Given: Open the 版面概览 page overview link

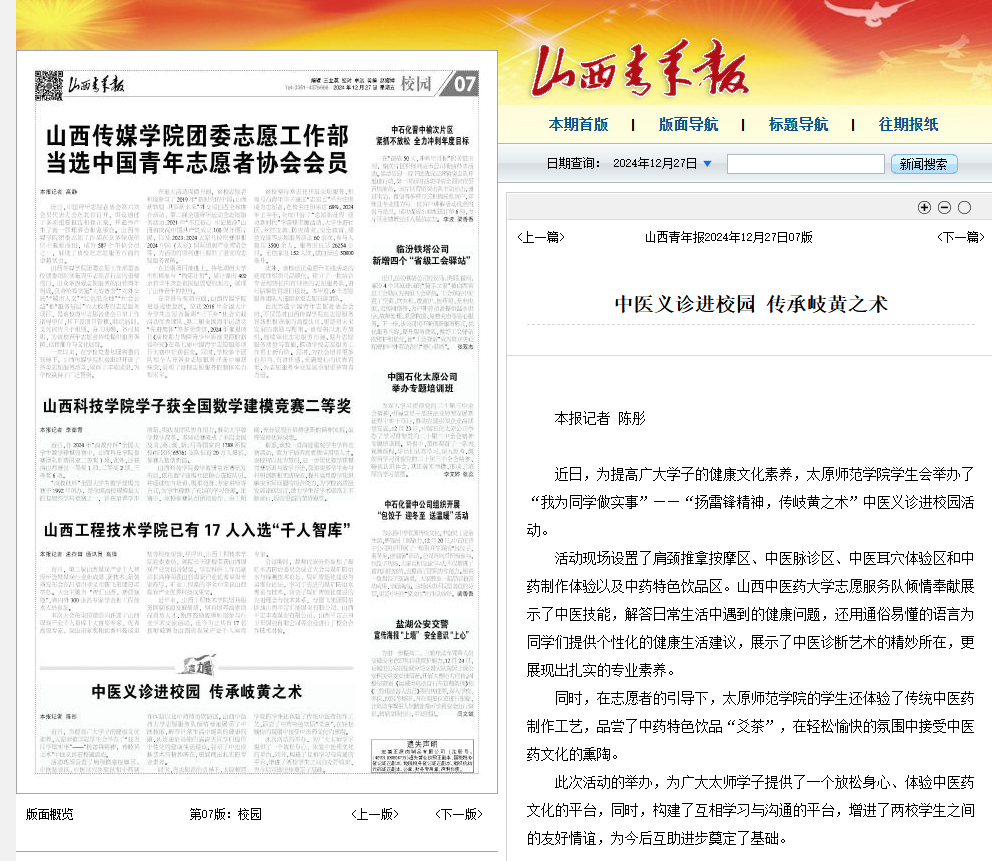Looking at the screenshot, I should tap(50, 814).
